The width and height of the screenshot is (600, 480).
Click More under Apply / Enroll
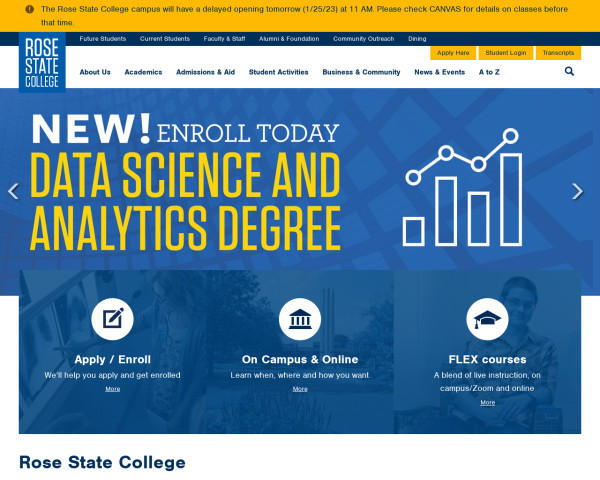point(112,389)
